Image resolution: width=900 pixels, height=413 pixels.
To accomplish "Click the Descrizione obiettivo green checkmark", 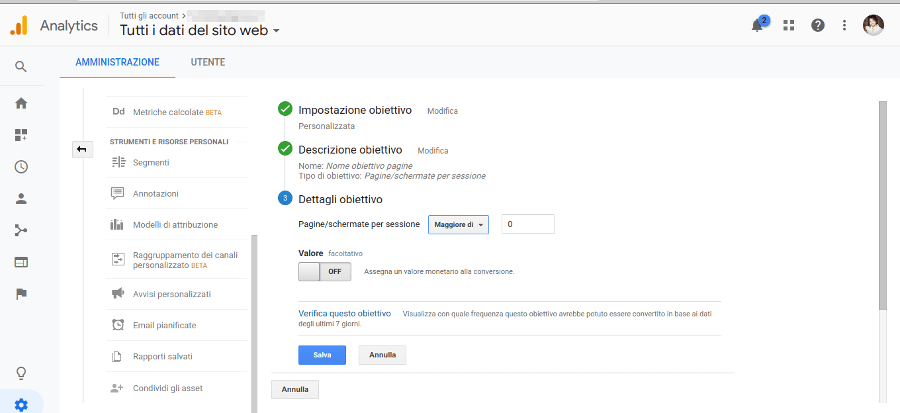I will 285,149.
